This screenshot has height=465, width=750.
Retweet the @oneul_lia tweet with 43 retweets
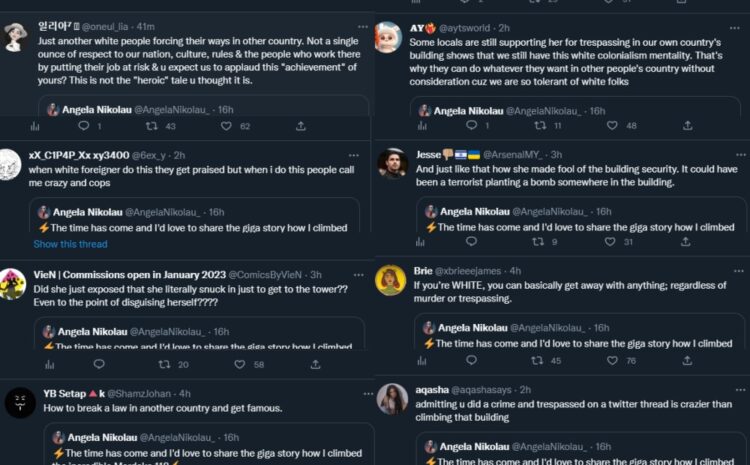point(152,126)
